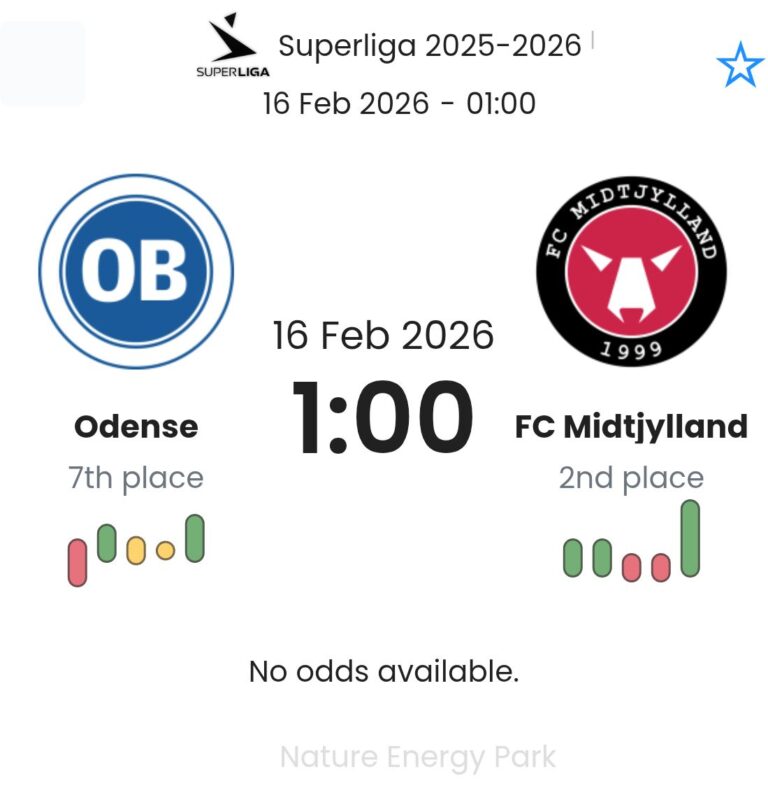Click the header date 16 Feb 2026 - 01:00
The height and width of the screenshot is (788, 768).
pyautogui.click(x=398, y=103)
